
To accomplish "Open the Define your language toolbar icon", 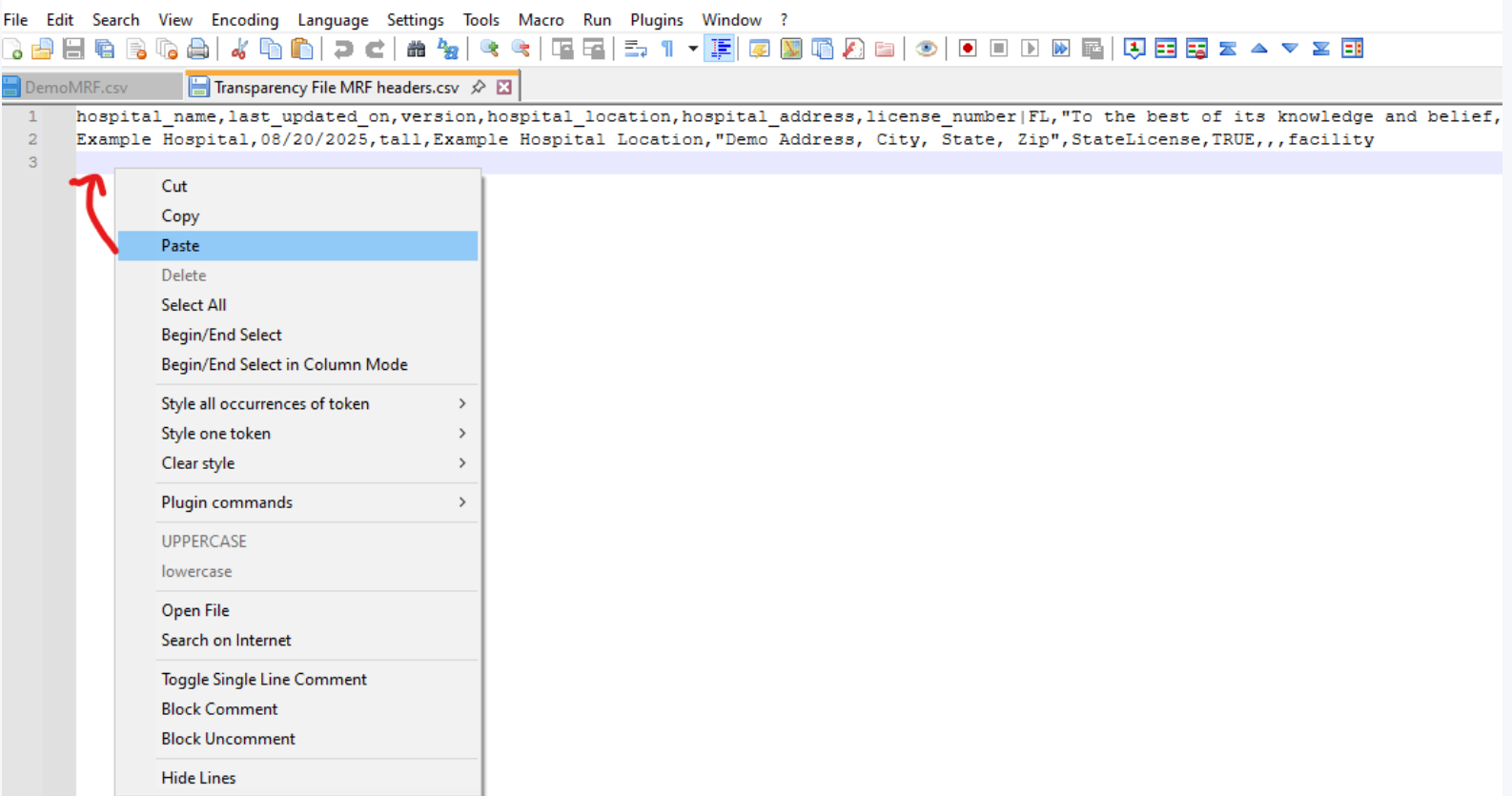I will 759,49.
